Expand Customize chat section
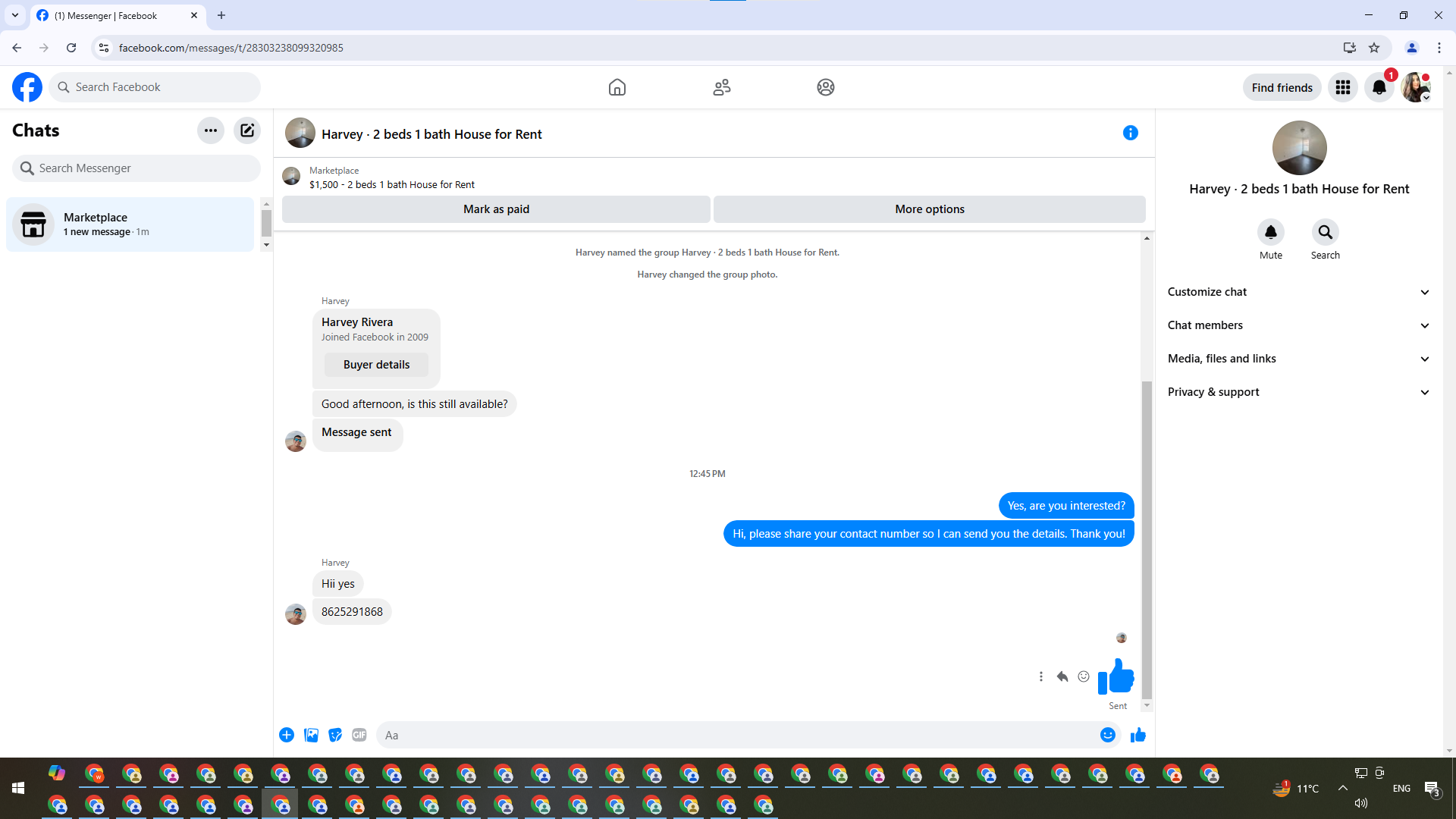The image size is (1456, 819). pyautogui.click(x=1298, y=292)
